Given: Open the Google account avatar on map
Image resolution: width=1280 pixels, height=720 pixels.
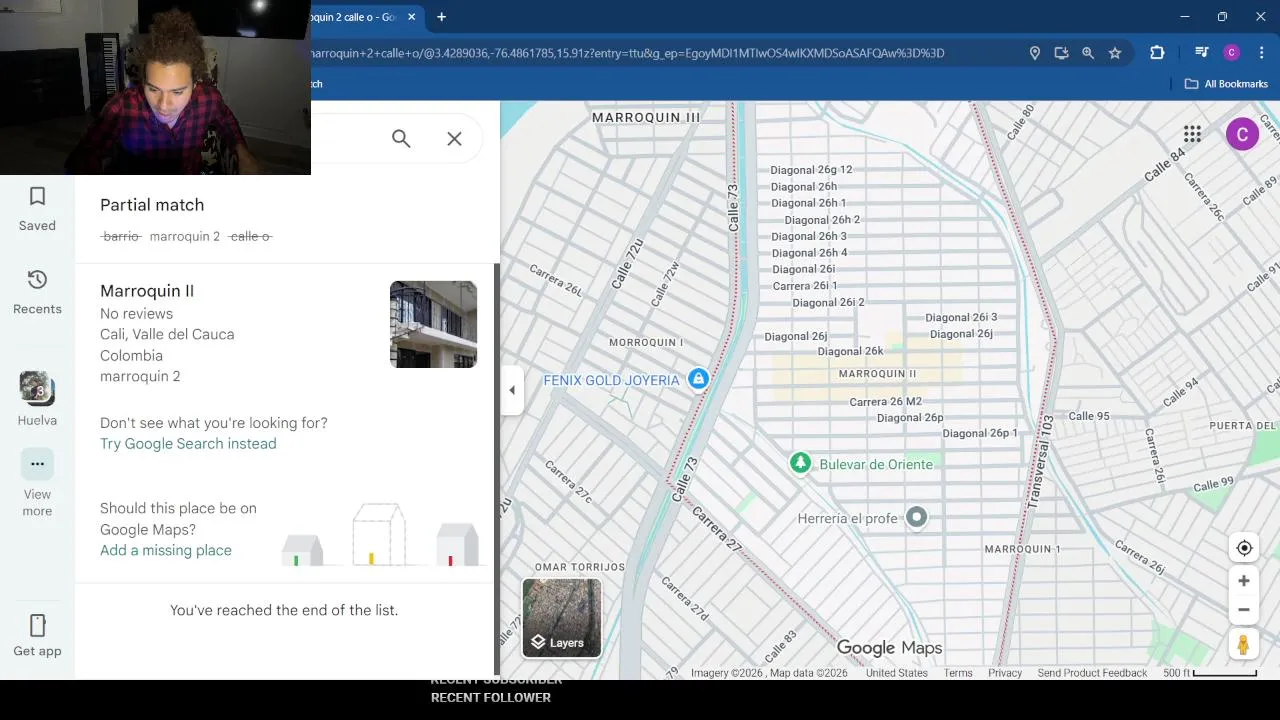Looking at the screenshot, I should tap(1242, 134).
